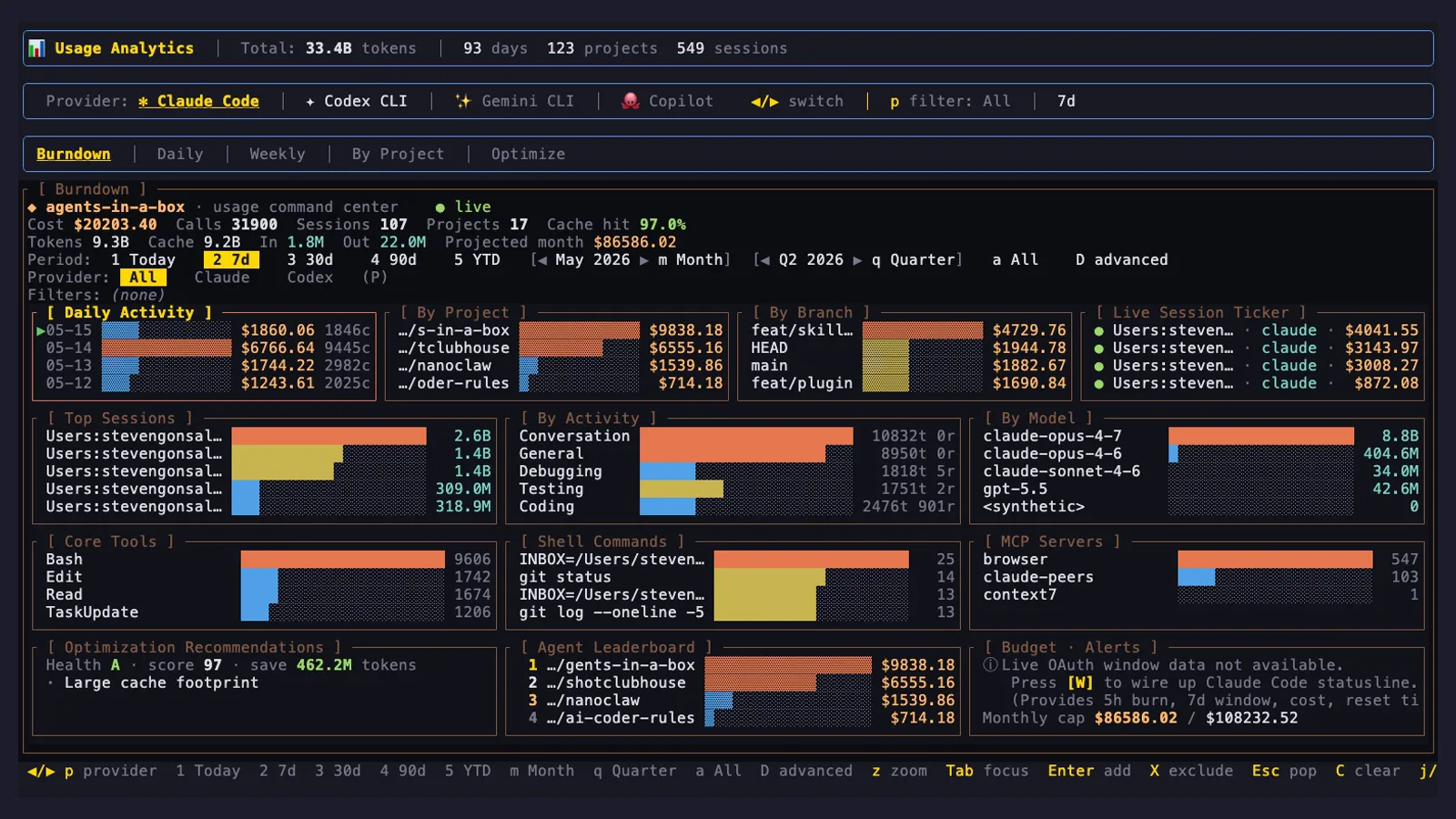Select the Gemini CLI provider

(x=515, y=101)
